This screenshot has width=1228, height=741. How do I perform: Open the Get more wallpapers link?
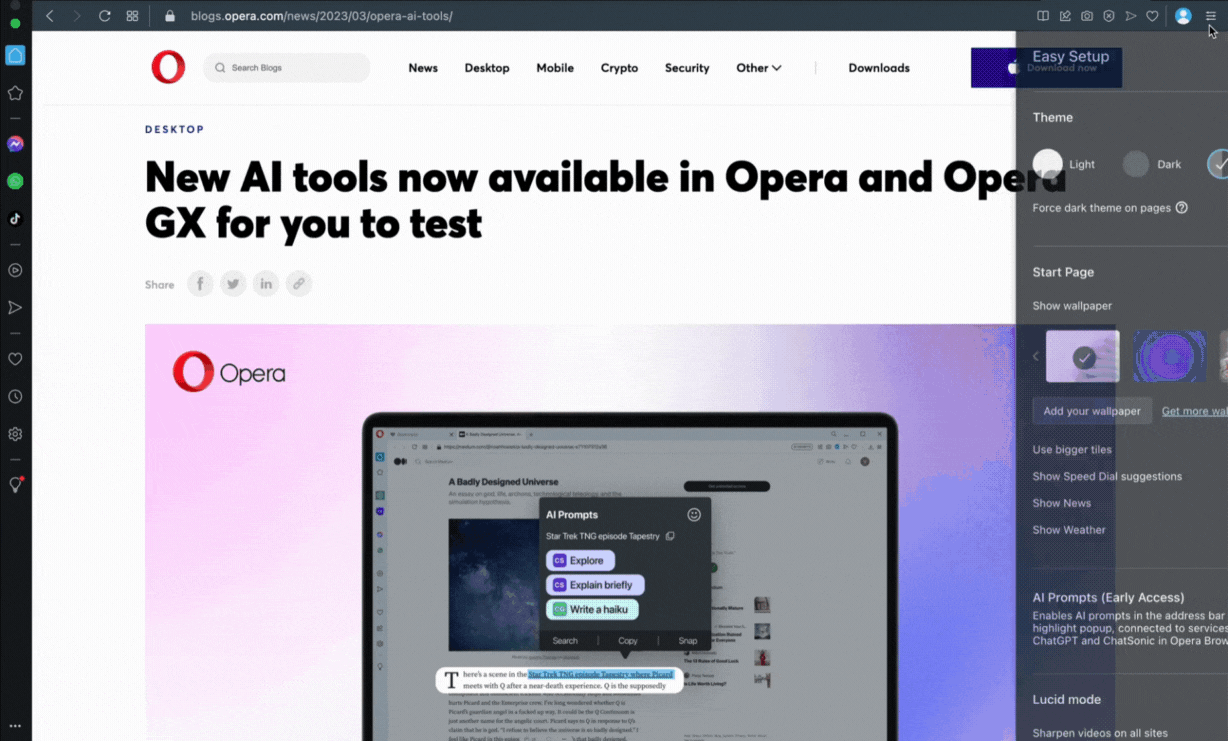(1195, 411)
